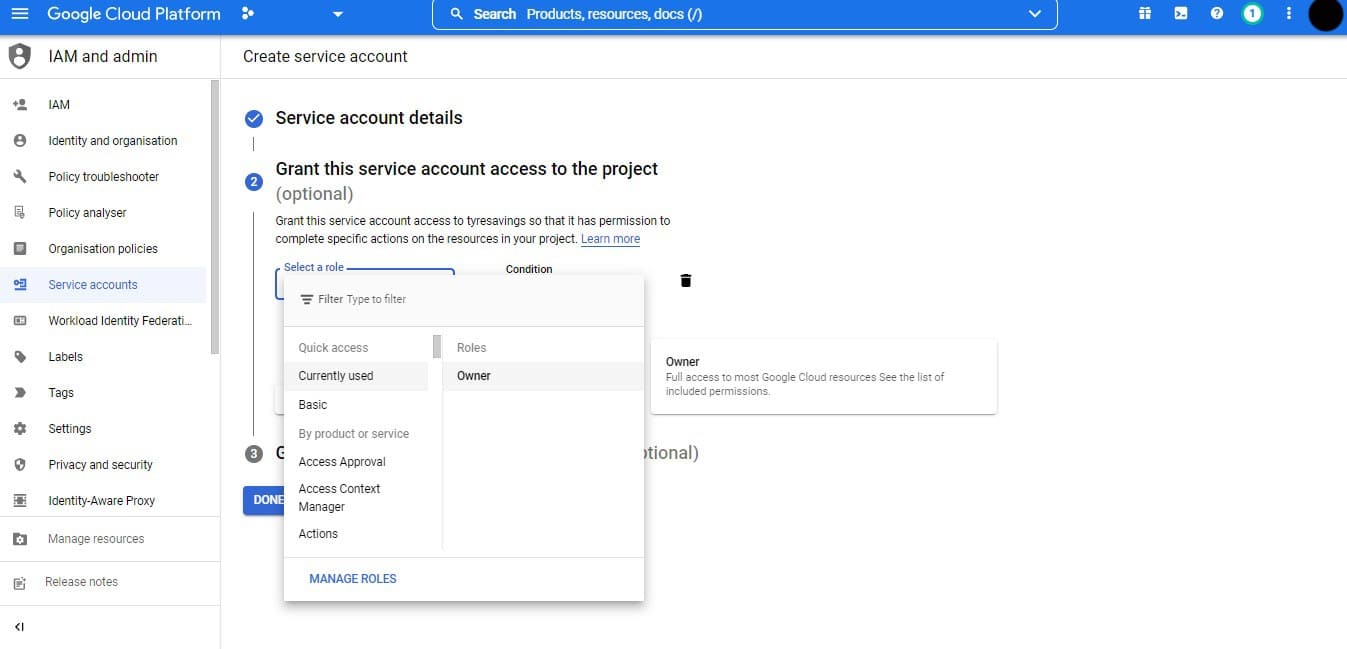1347x649 pixels.
Task: Select Access Context Manager category
Action: [340, 498]
